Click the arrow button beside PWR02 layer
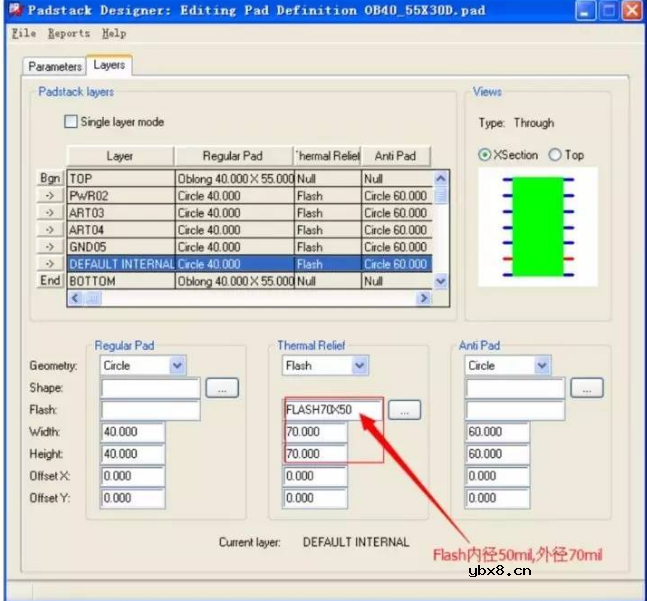Screen dimensions: 647x601 pos(50,196)
